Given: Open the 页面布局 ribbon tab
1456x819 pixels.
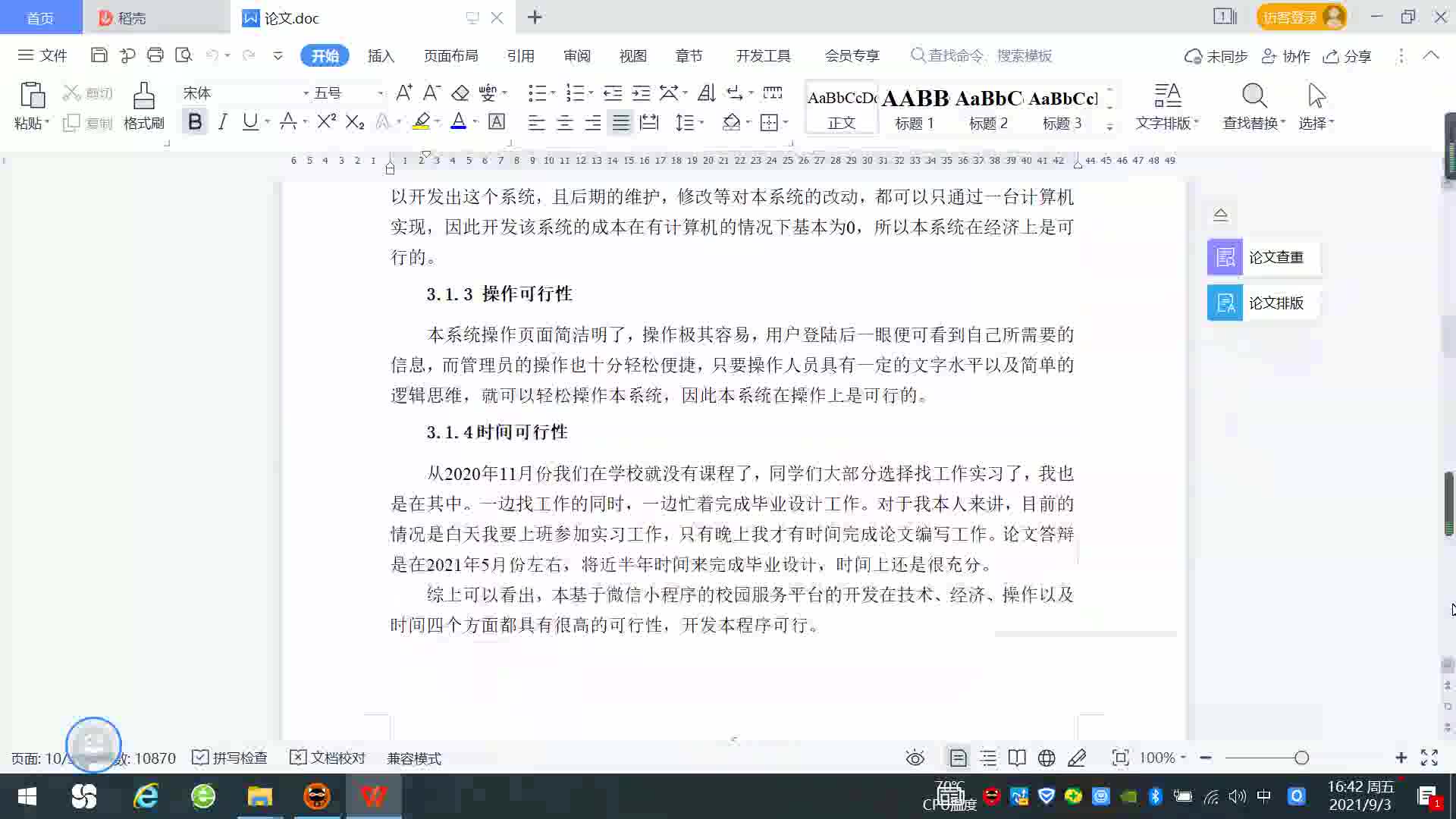Looking at the screenshot, I should 450,55.
